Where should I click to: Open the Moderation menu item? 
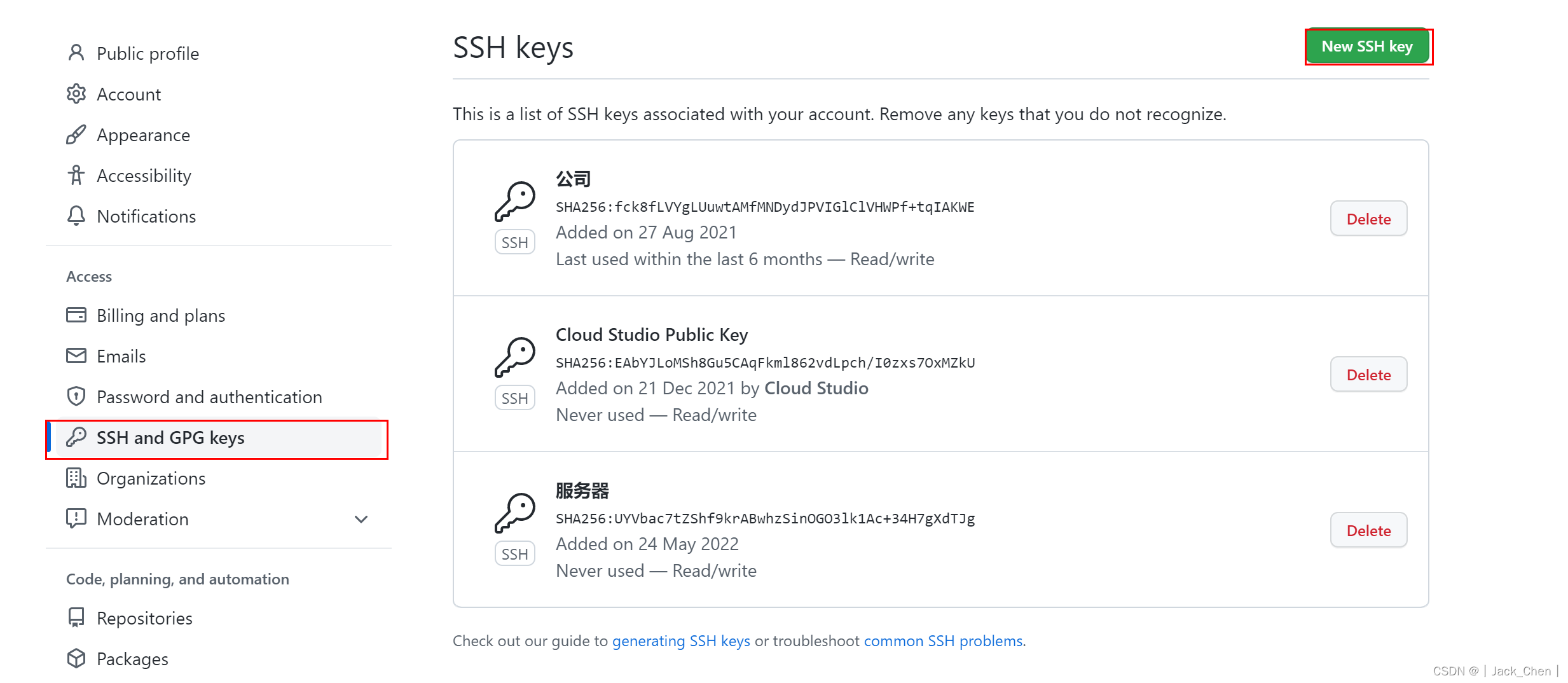tap(142, 519)
